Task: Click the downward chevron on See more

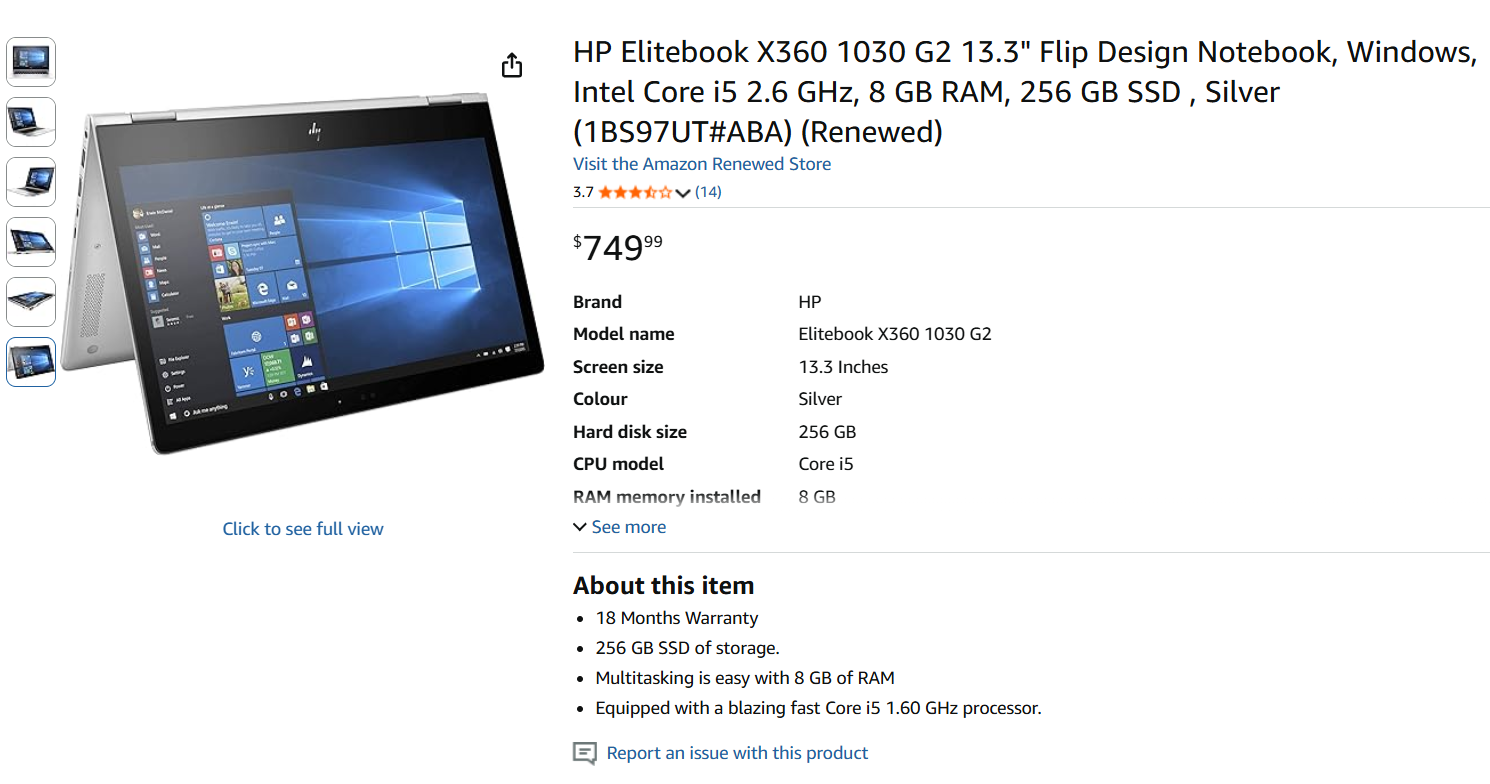Action: 580,526
